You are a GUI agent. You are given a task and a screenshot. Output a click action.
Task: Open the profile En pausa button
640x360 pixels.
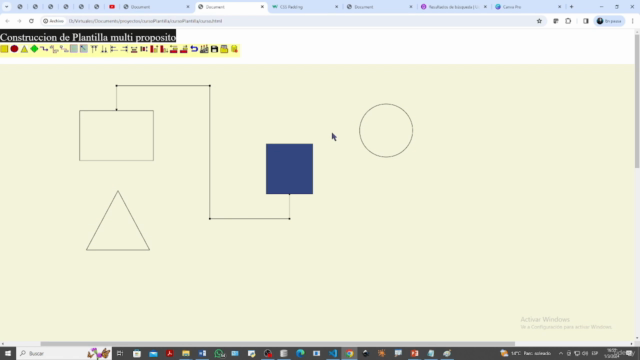tap(609, 21)
